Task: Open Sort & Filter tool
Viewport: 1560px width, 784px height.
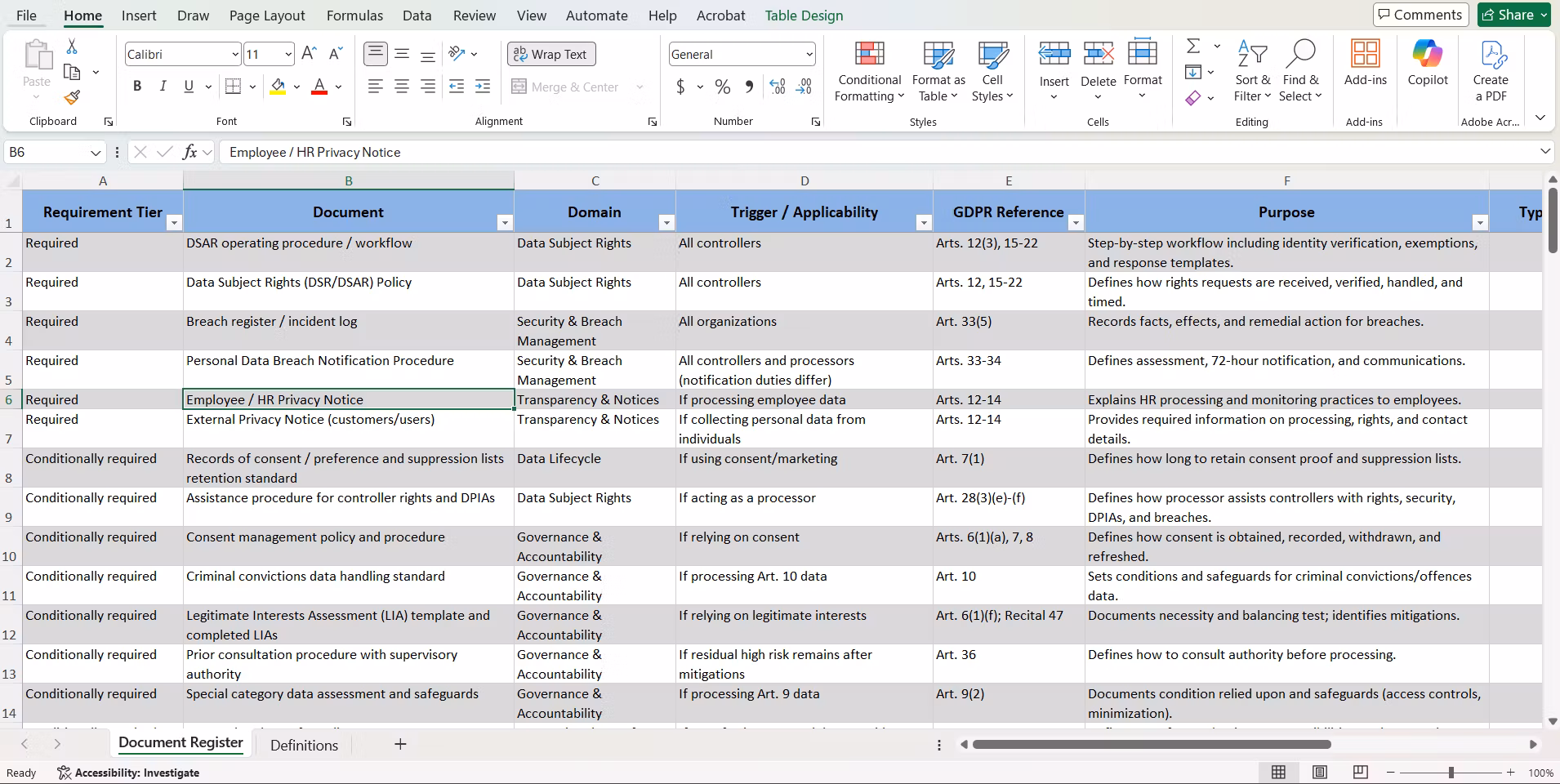Action: click(x=1251, y=72)
